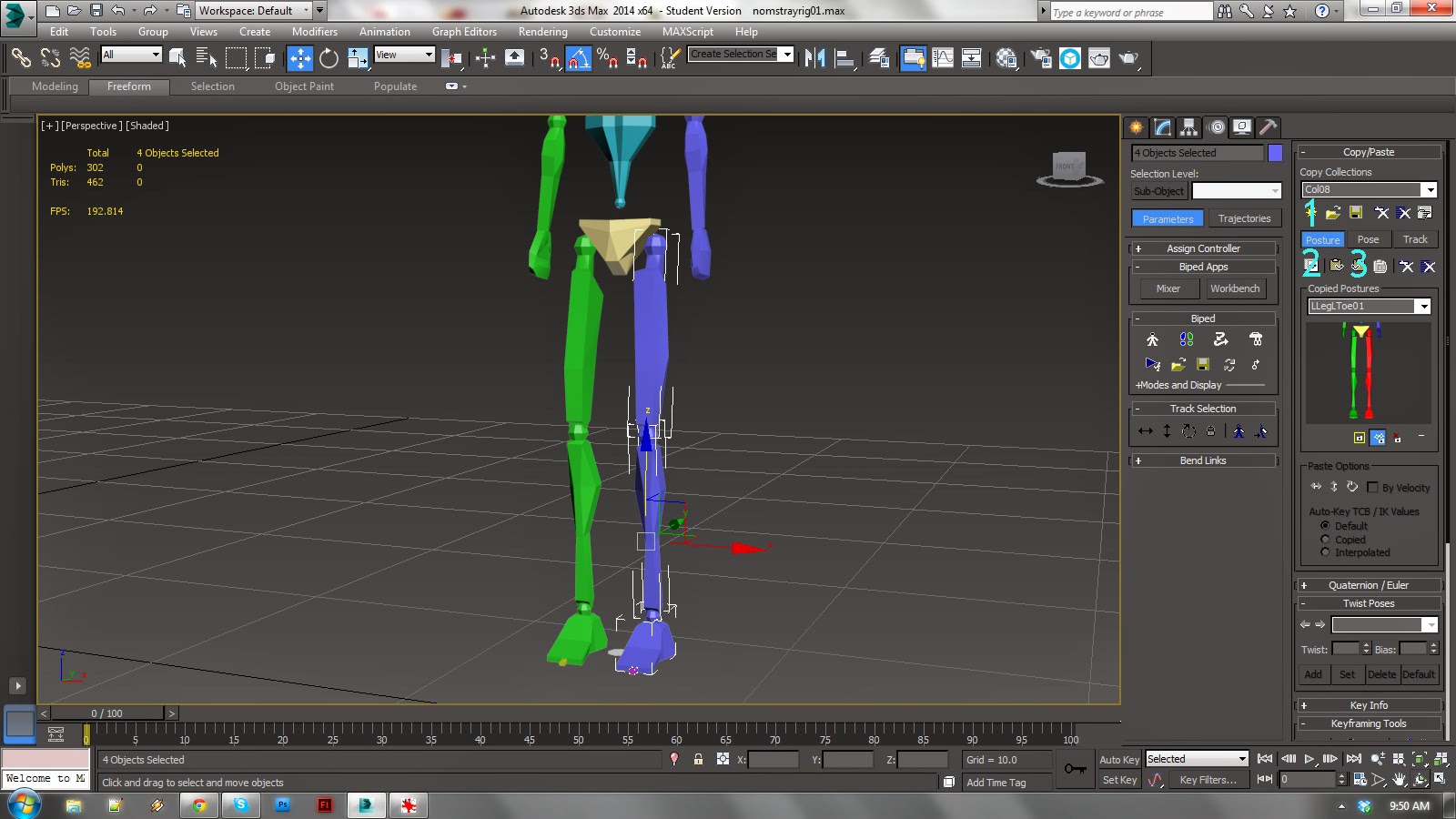Switch to the Freeform ribbon tab
The height and width of the screenshot is (819, 1456).
[129, 86]
